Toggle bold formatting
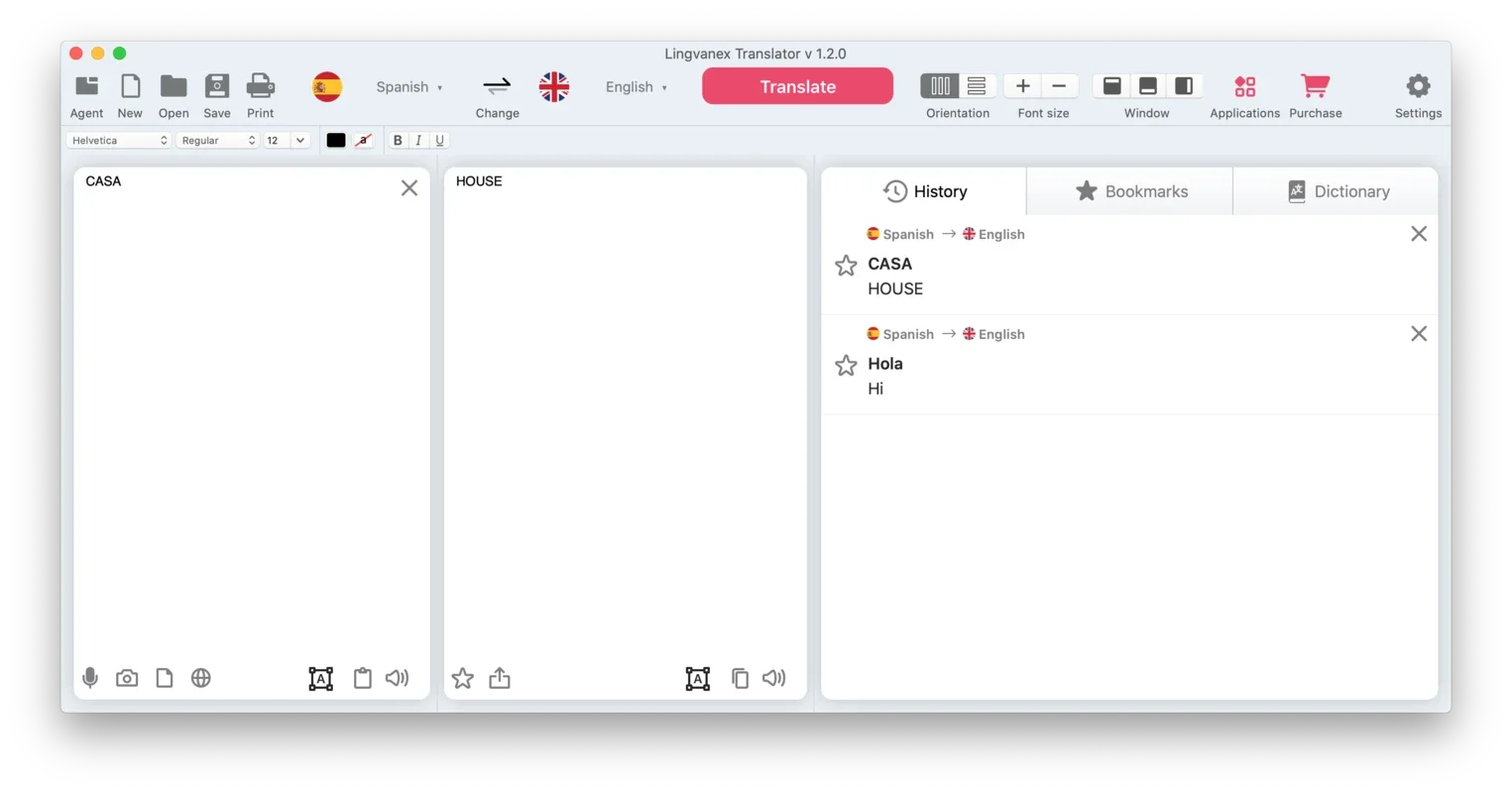This screenshot has width=1512, height=793. click(398, 141)
